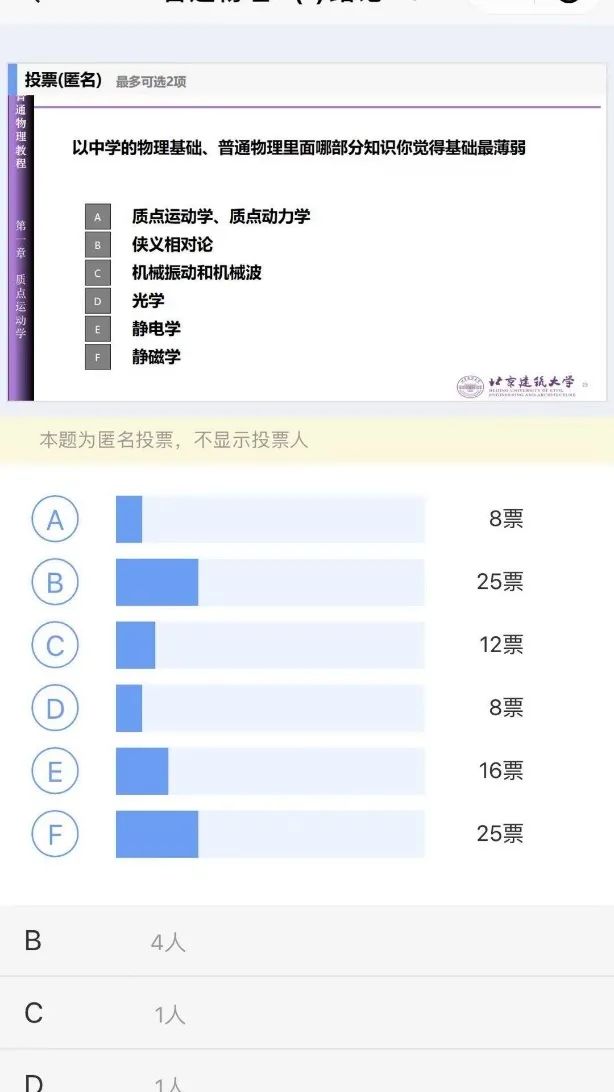Tap gray square B beside 狭义相对论
The image size is (614, 1092).
(x=97, y=244)
